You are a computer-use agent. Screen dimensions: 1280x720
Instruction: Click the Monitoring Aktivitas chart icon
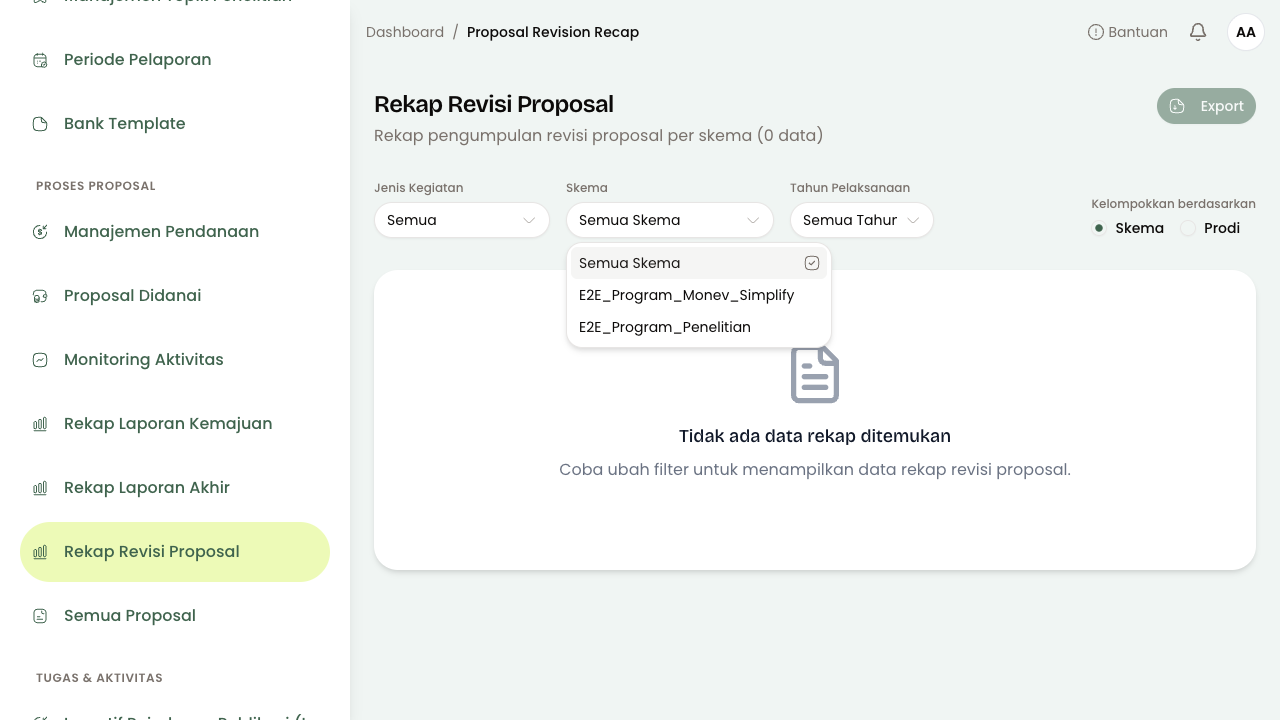point(40,360)
